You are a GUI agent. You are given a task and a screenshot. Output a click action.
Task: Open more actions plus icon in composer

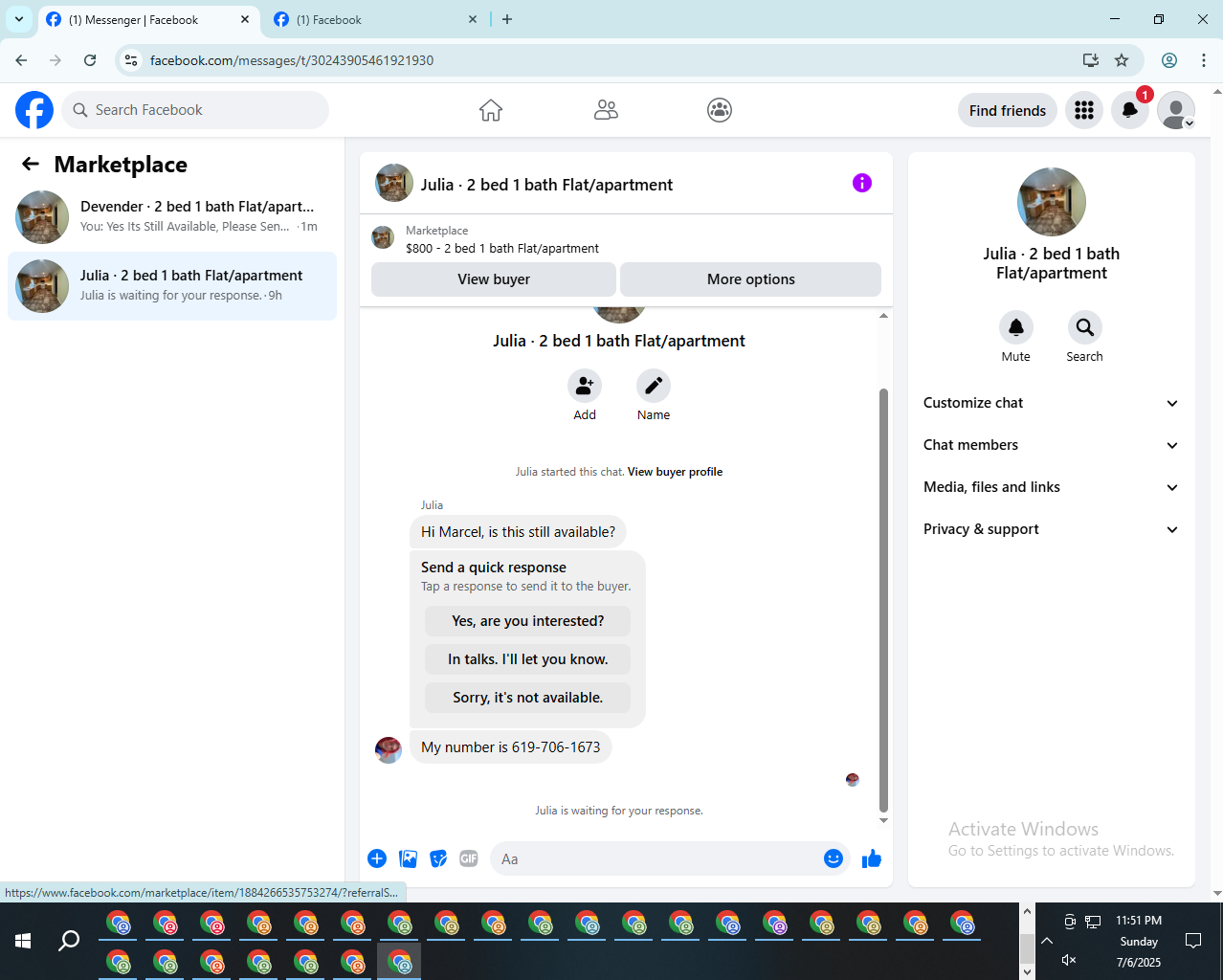pyautogui.click(x=377, y=858)
